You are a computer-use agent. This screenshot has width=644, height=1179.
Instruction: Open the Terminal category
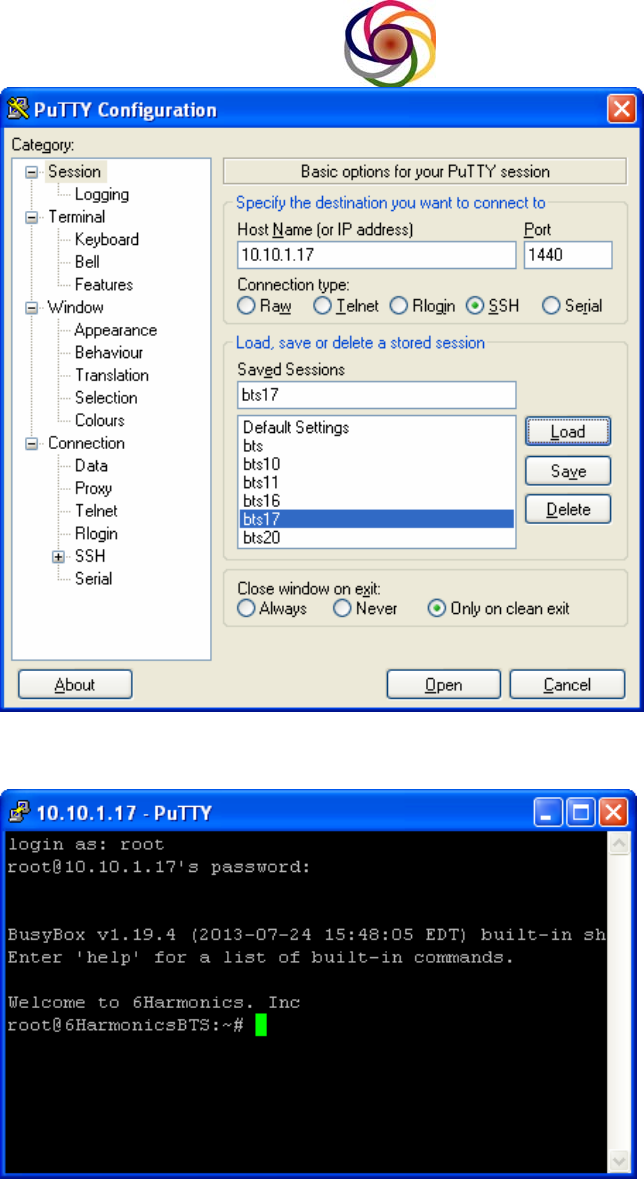(76, 217)
